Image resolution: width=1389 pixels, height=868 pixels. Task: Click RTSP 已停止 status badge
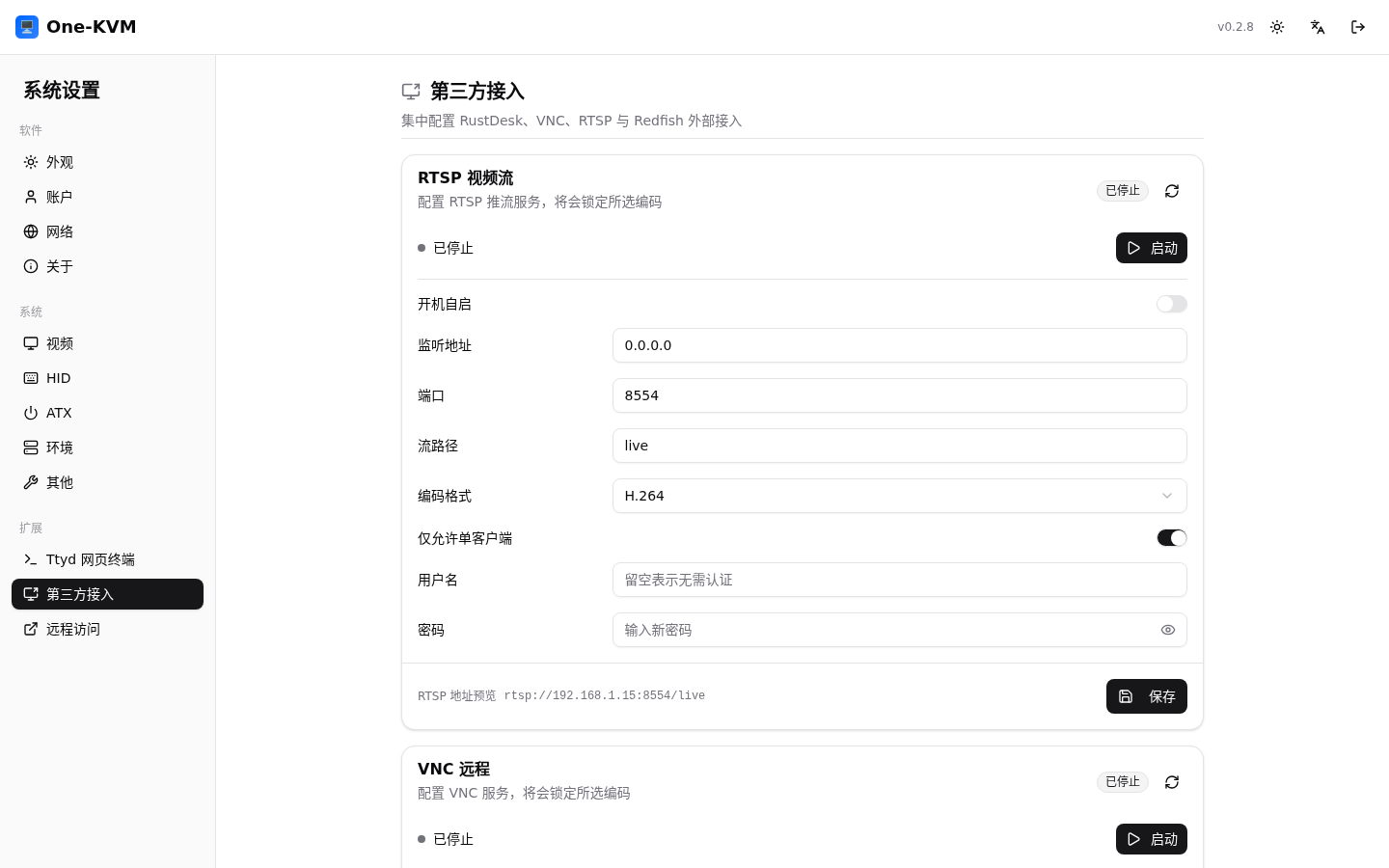click(1123, 191)
